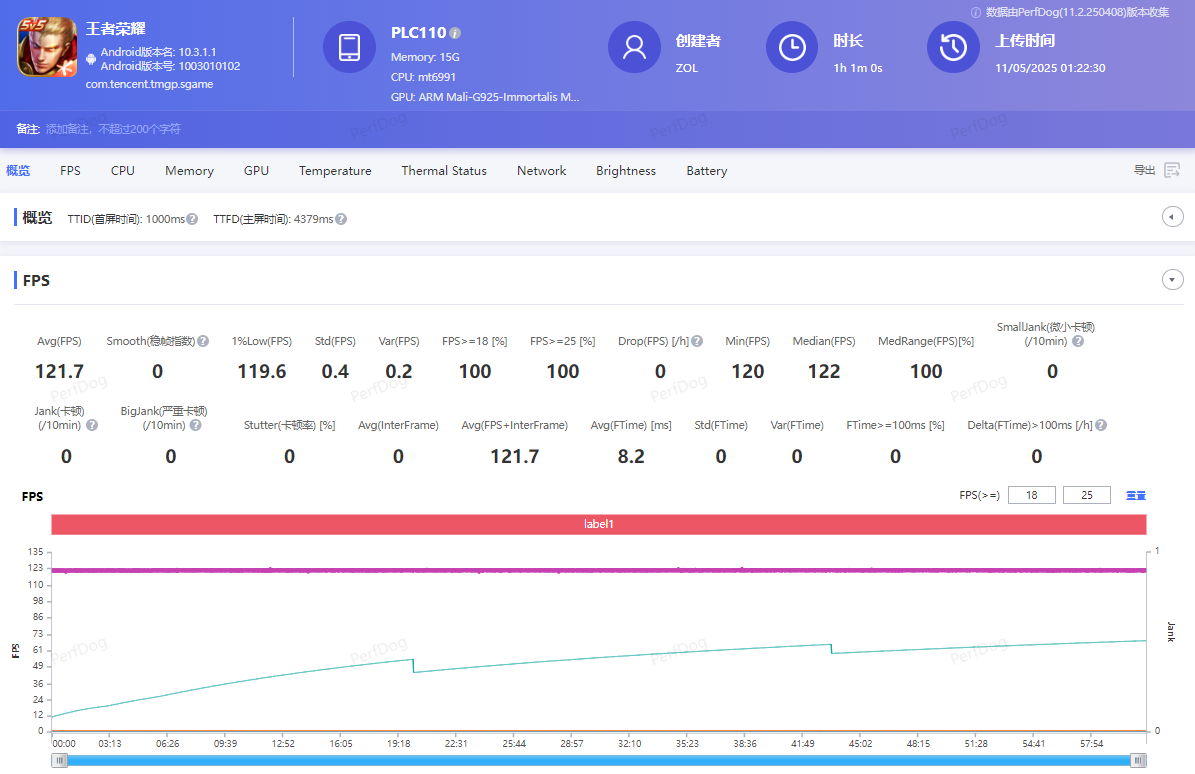Collapse the FPS section panel
Viewport: 1195px width, 774px height.
[x=1173, y=280]
